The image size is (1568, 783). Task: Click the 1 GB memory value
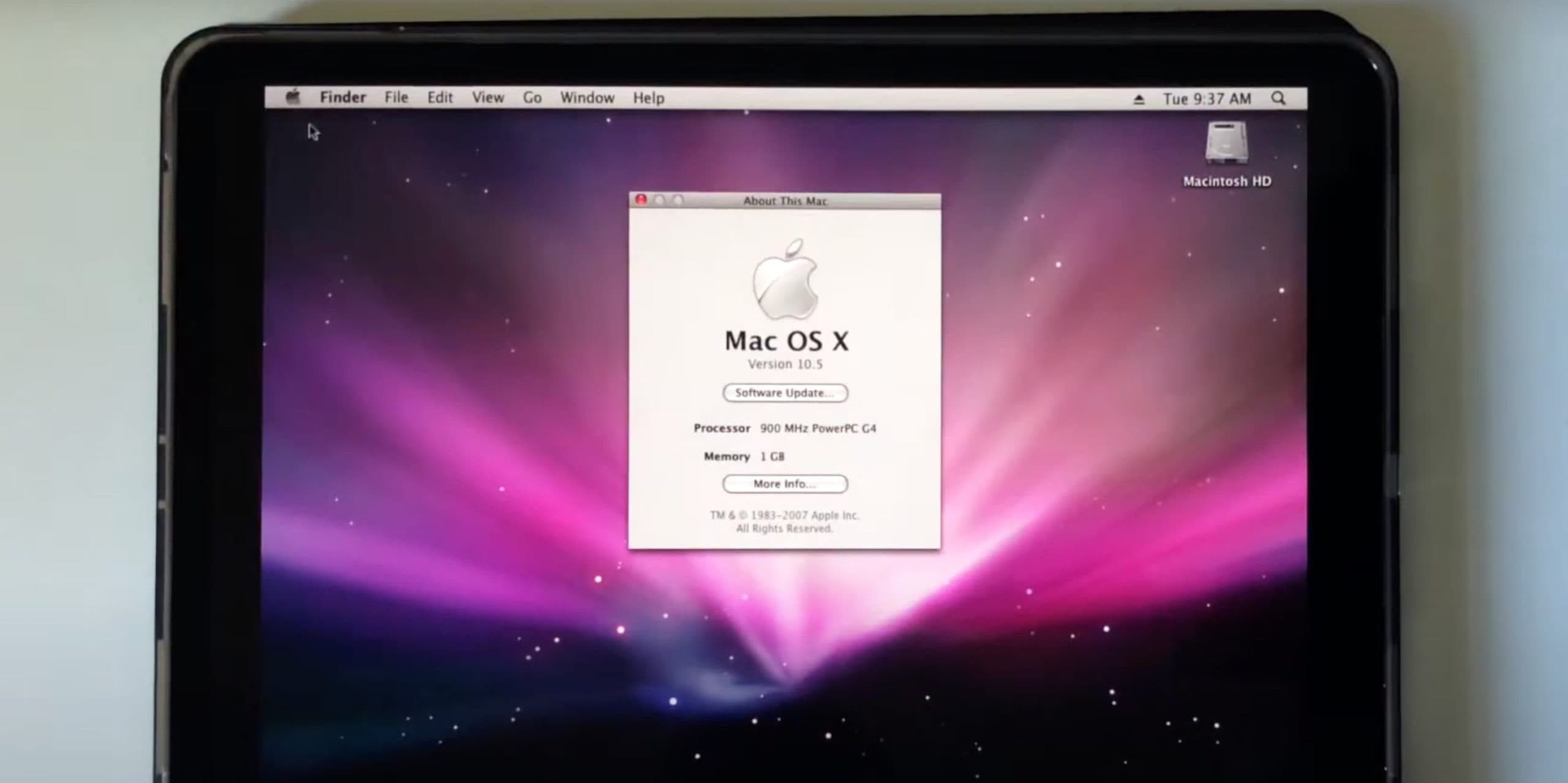[x=772, y=456]
